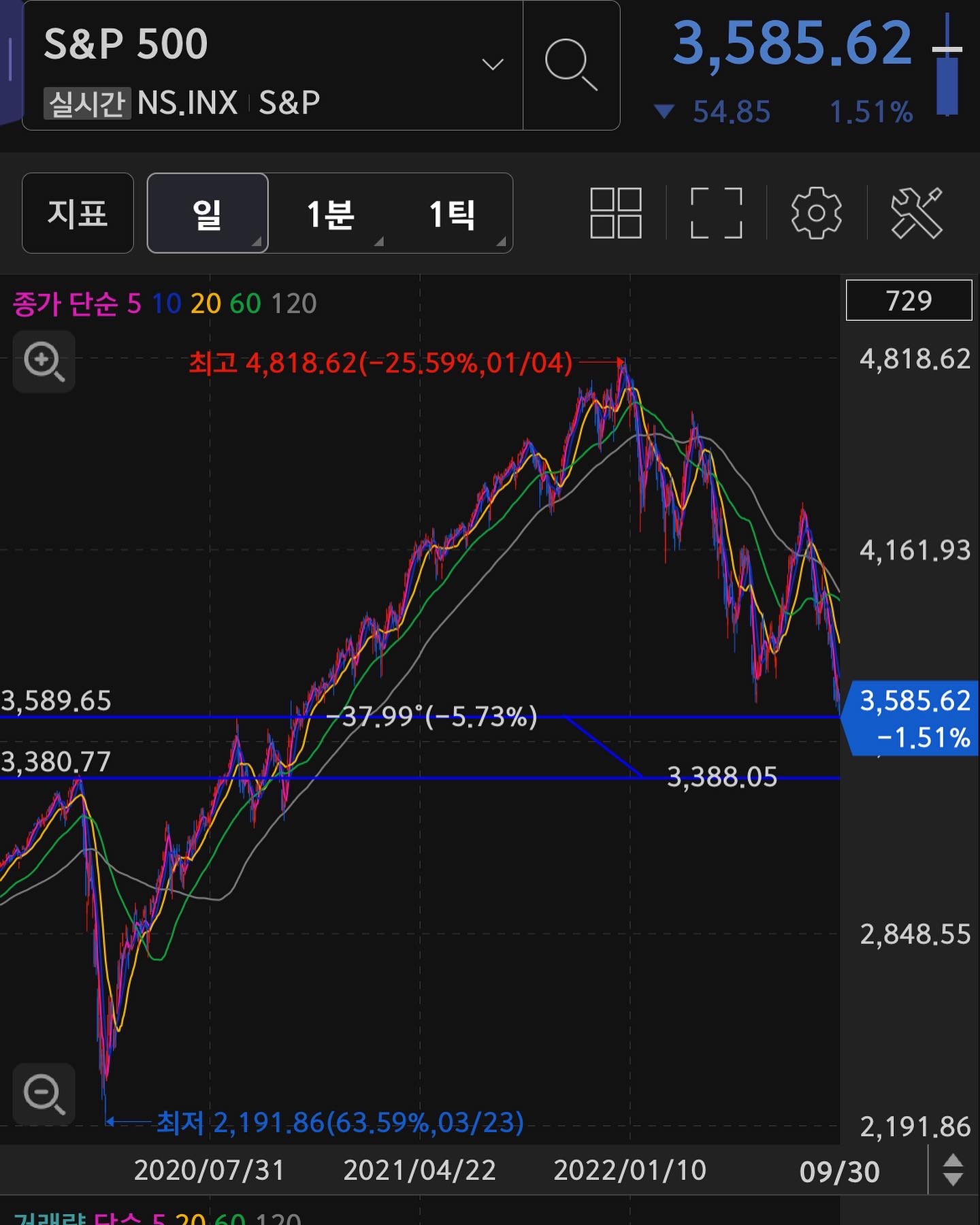This screenshot has width=980, height=1225.
Task: Click the 1.51% change percentage in header
Action: click(870, 112)
